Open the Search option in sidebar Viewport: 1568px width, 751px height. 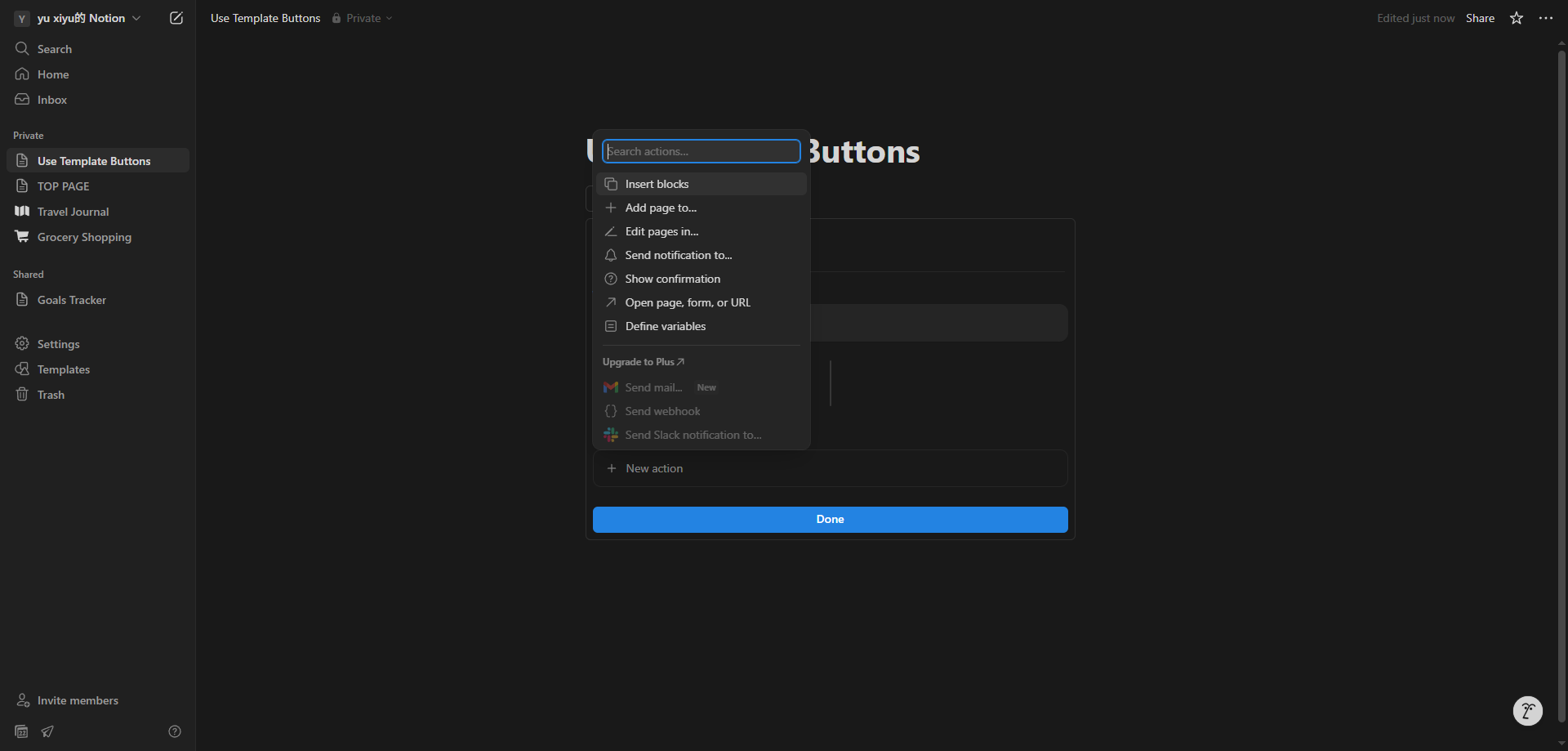(98, 49)
